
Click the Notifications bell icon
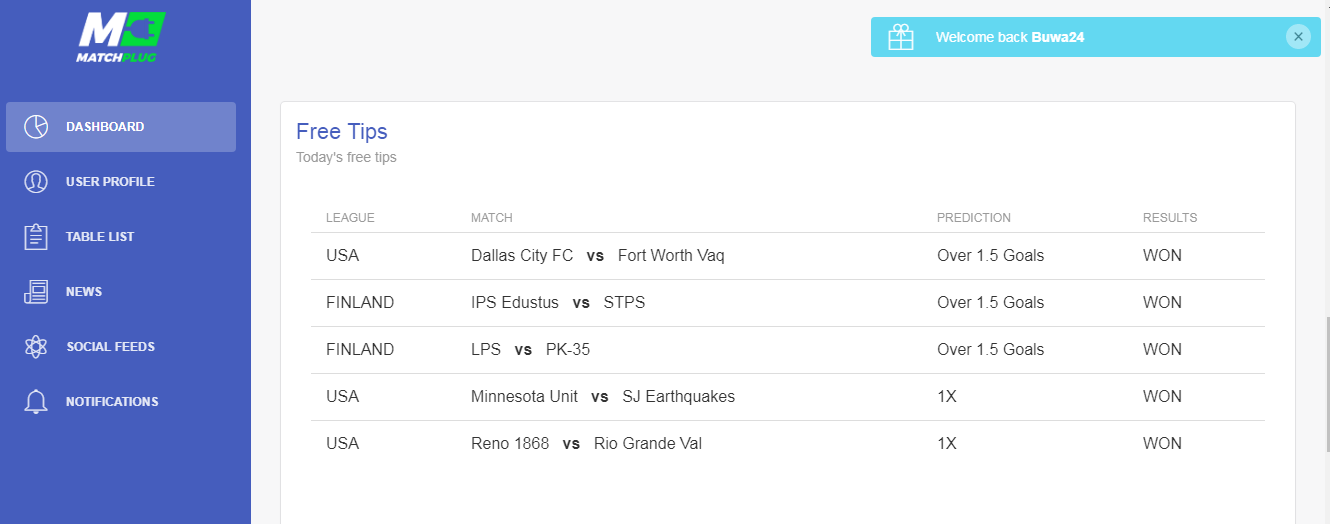(36, 402)
